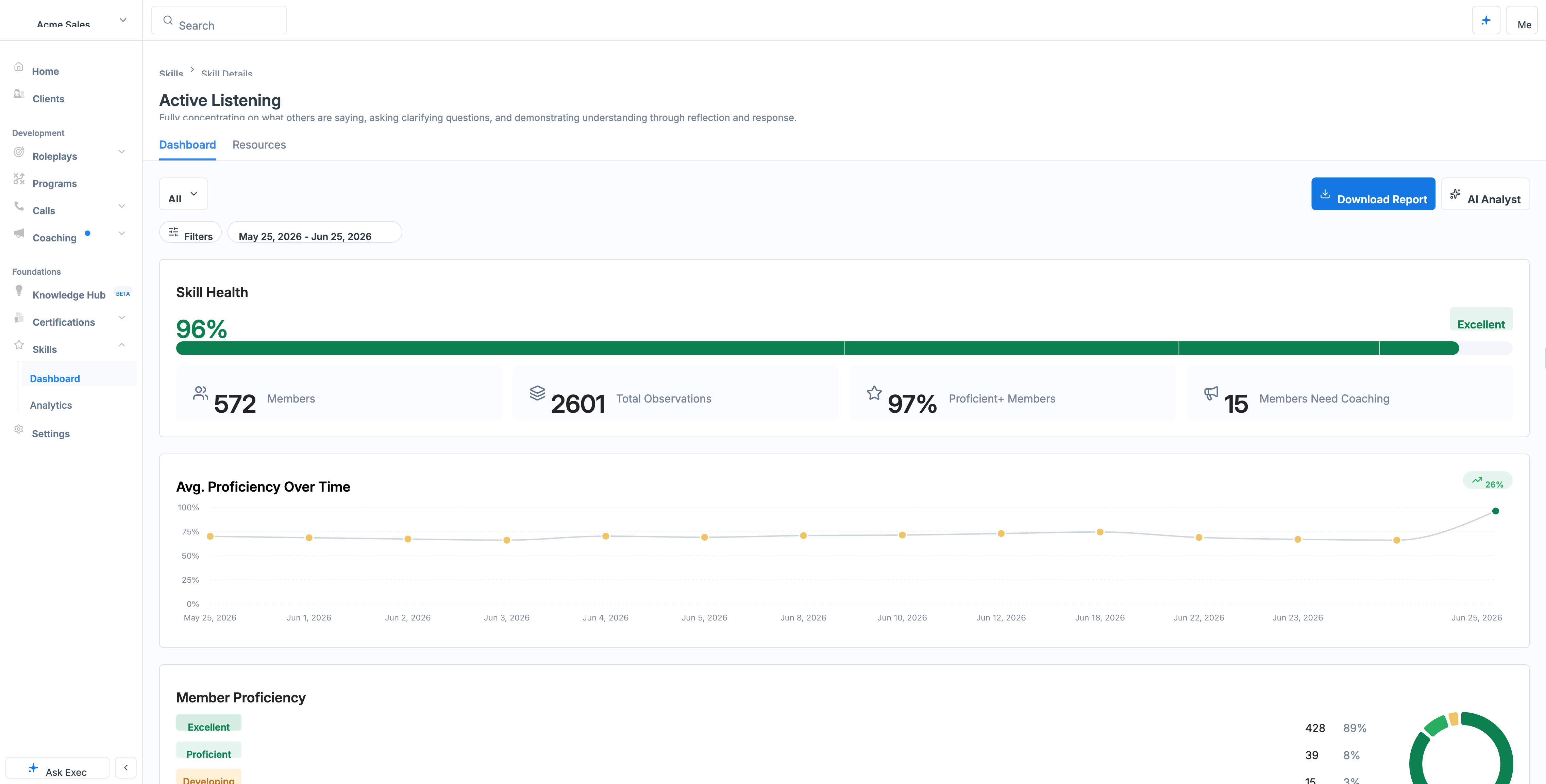Click the Clients people icon

pyautogui.click(x=19, y=93)
